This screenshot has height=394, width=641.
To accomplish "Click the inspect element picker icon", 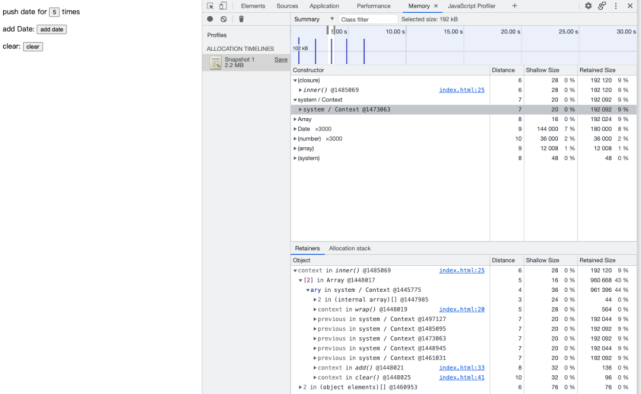I will click(x=210, y=6).
